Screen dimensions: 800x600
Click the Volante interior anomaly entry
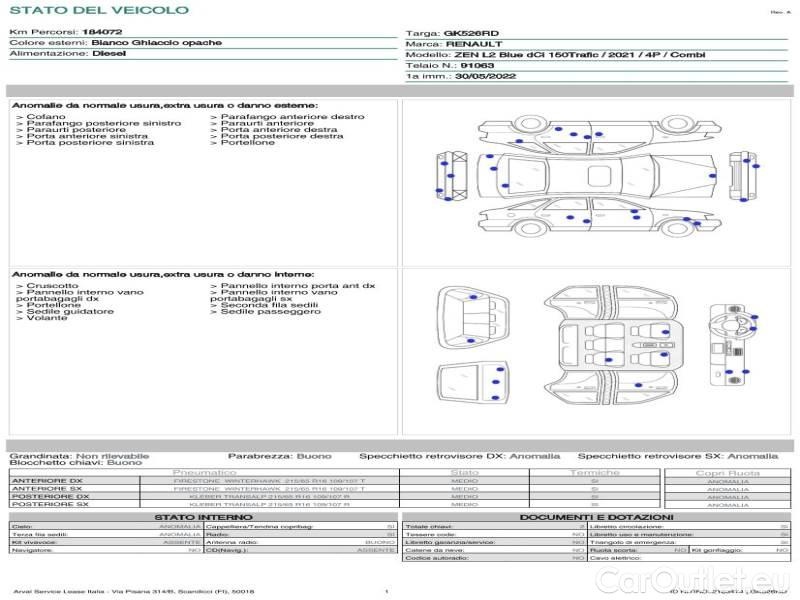46,319
